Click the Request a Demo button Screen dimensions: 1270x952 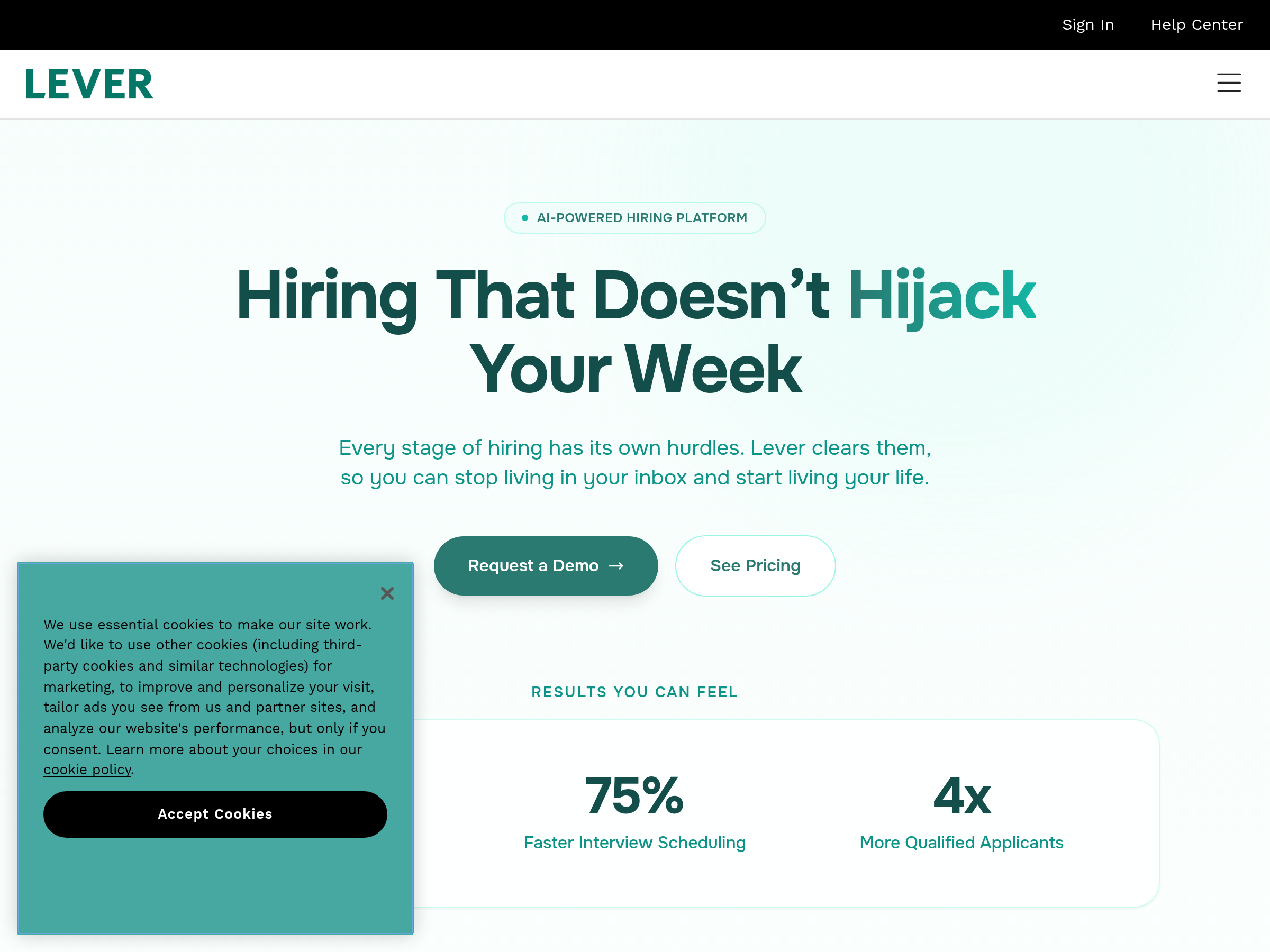tap(534, 566)
